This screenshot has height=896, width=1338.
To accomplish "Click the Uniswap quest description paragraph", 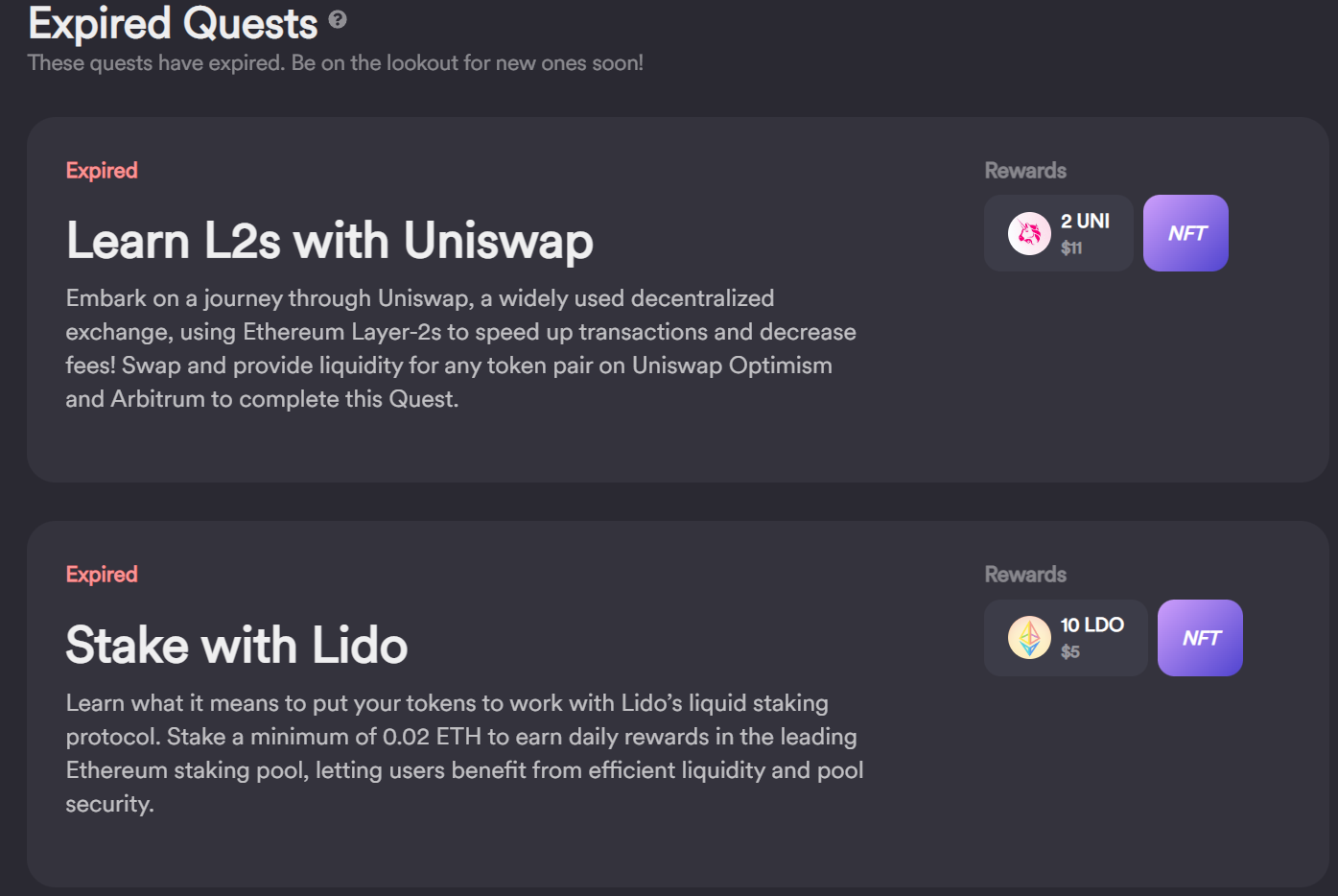I will [460, 348].
